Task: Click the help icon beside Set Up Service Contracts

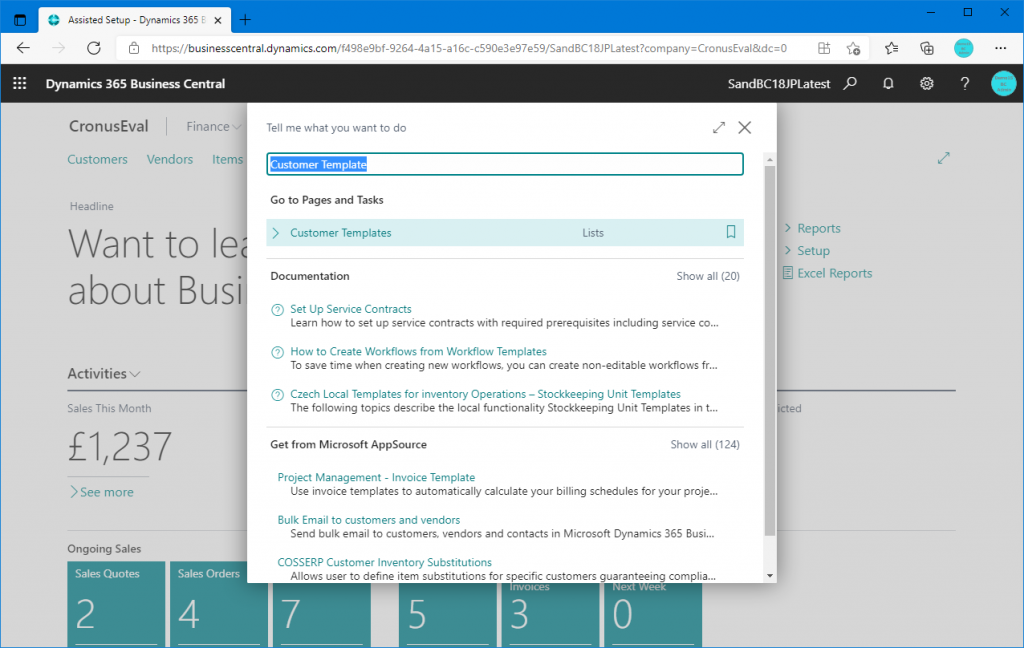Action: tap(278, 310)
